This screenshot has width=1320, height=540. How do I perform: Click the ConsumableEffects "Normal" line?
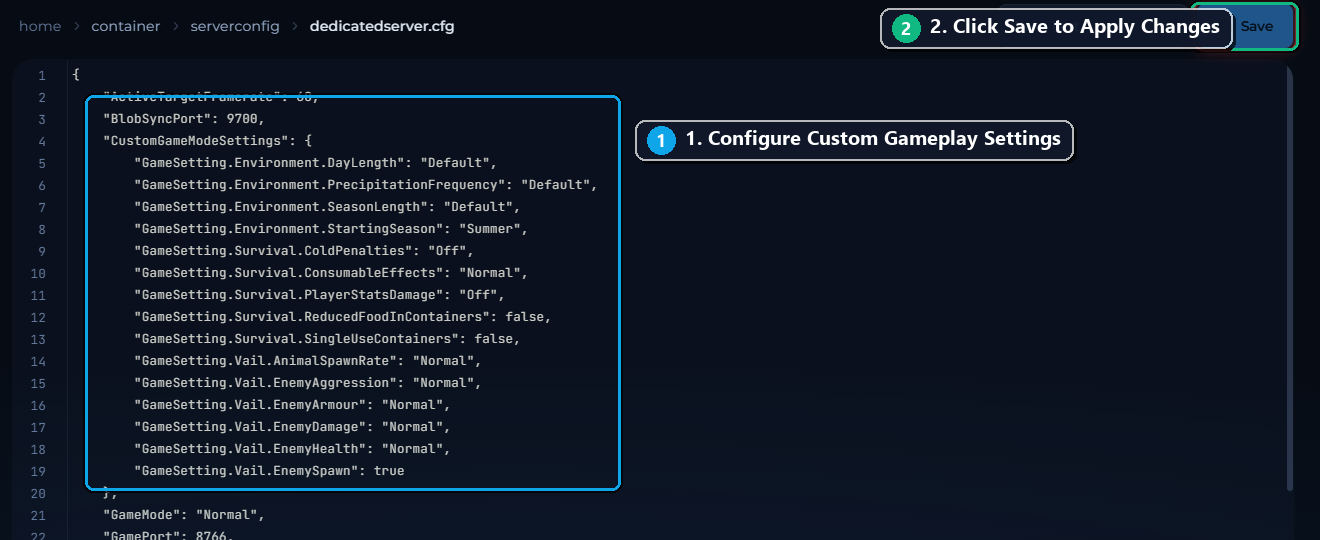(331, 273)
